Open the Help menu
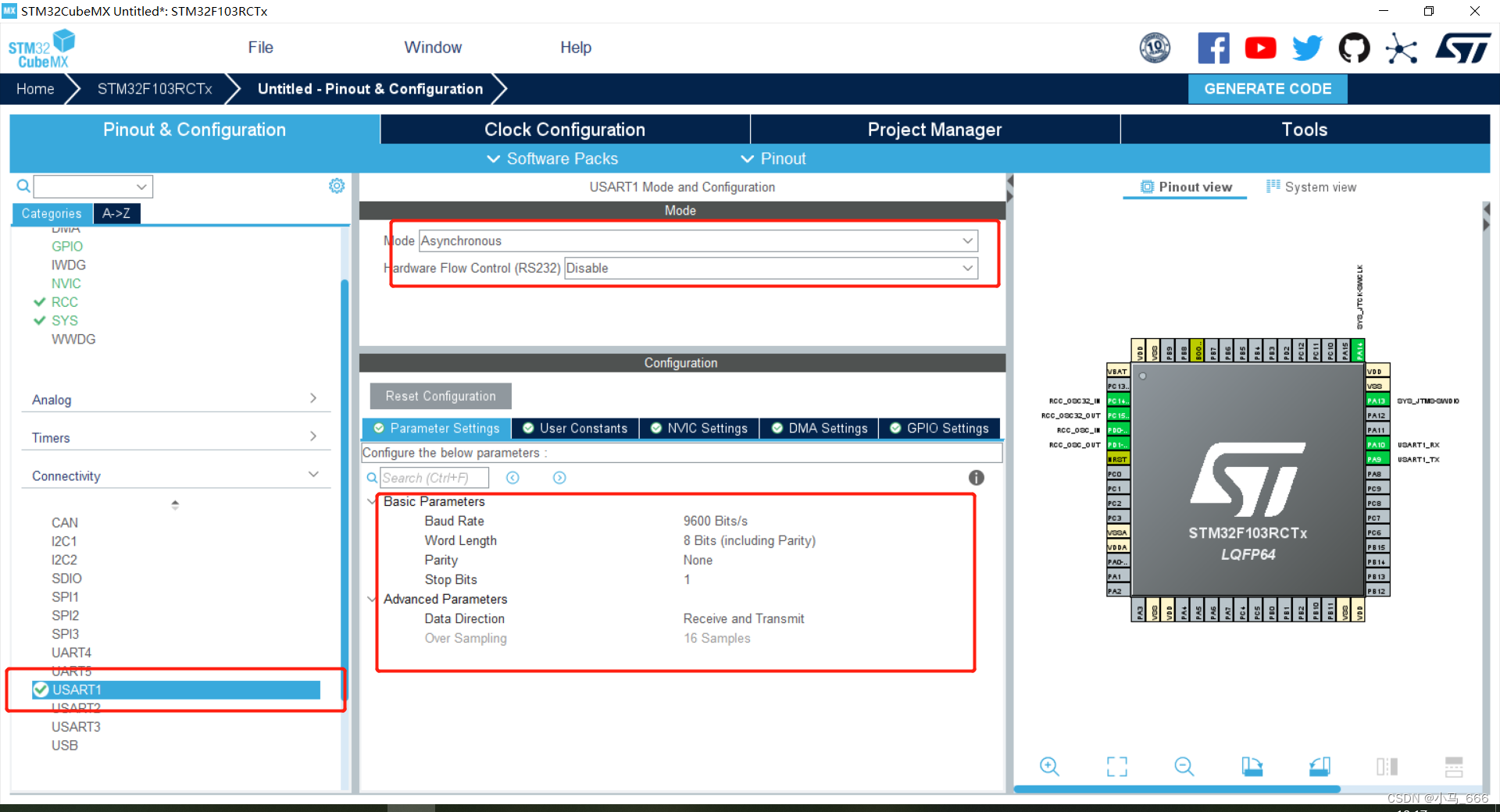 [576, 48]
